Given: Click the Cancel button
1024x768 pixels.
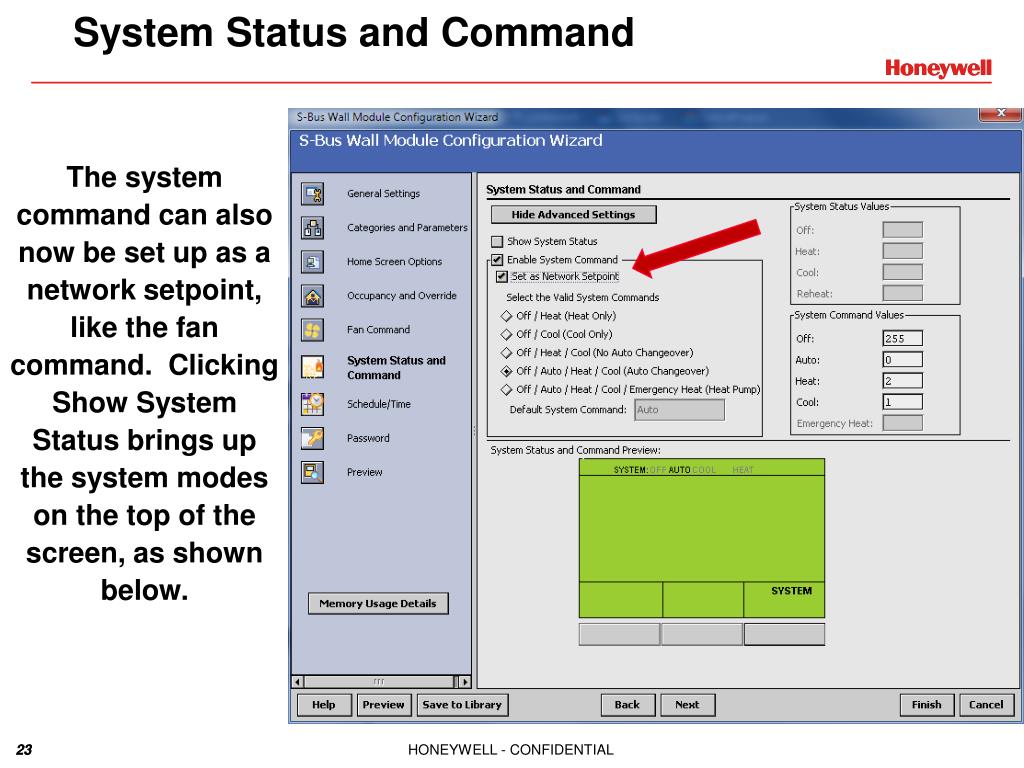Looking at the screenshot, I should (x=986, y=705).
